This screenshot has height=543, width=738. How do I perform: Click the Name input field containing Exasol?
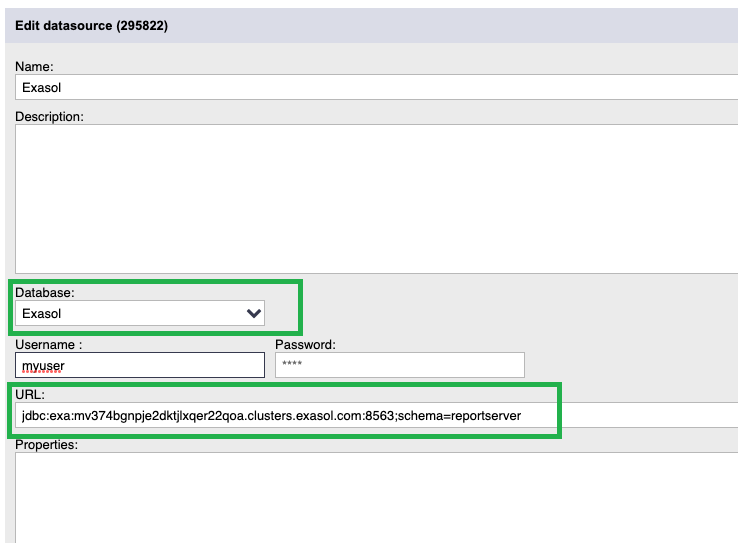click(377, 87)
